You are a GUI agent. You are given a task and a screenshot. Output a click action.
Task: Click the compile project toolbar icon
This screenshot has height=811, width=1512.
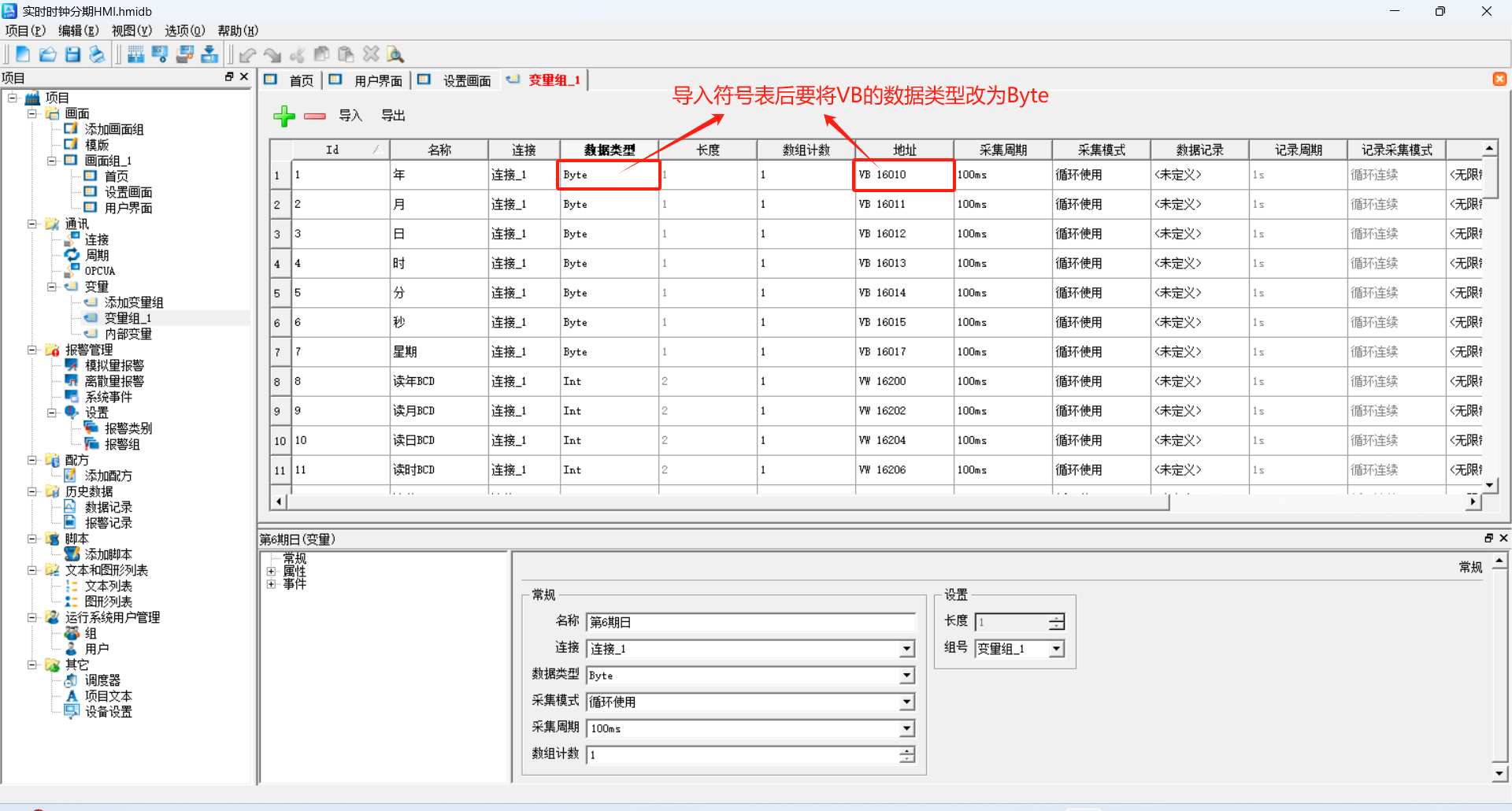click(135, 54)
